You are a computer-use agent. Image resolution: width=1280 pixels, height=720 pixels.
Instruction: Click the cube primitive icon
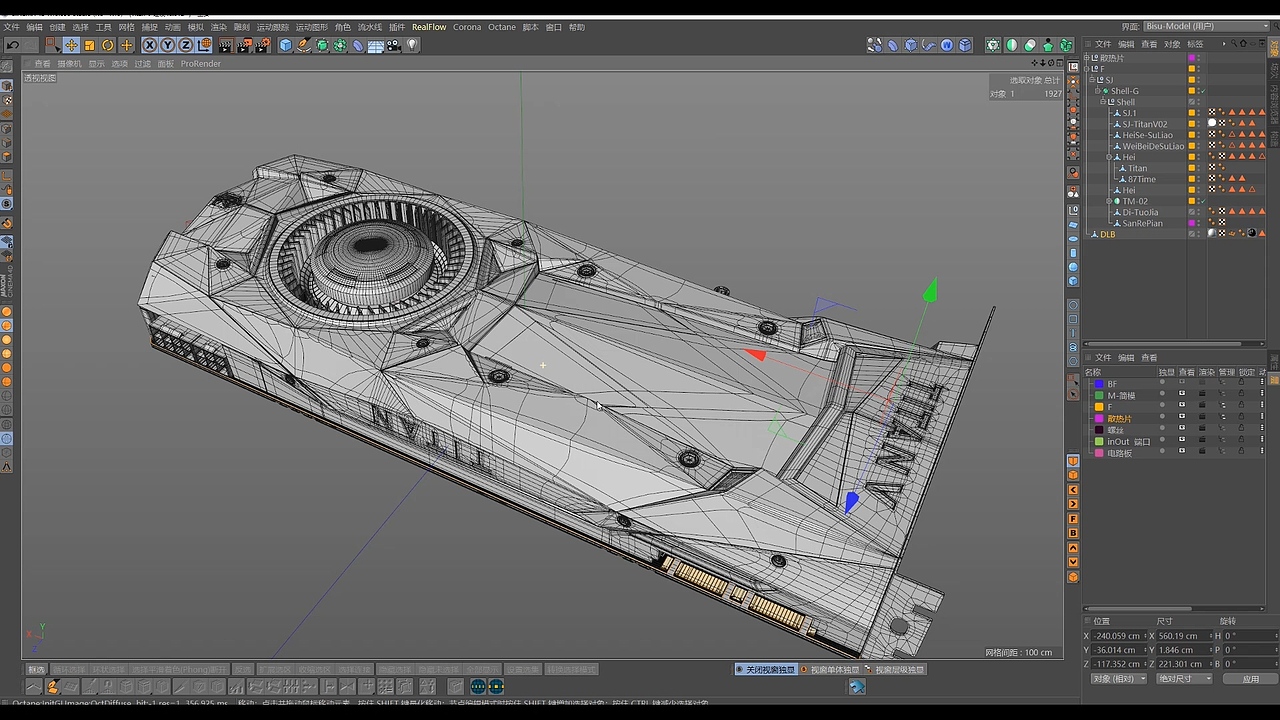286,45
